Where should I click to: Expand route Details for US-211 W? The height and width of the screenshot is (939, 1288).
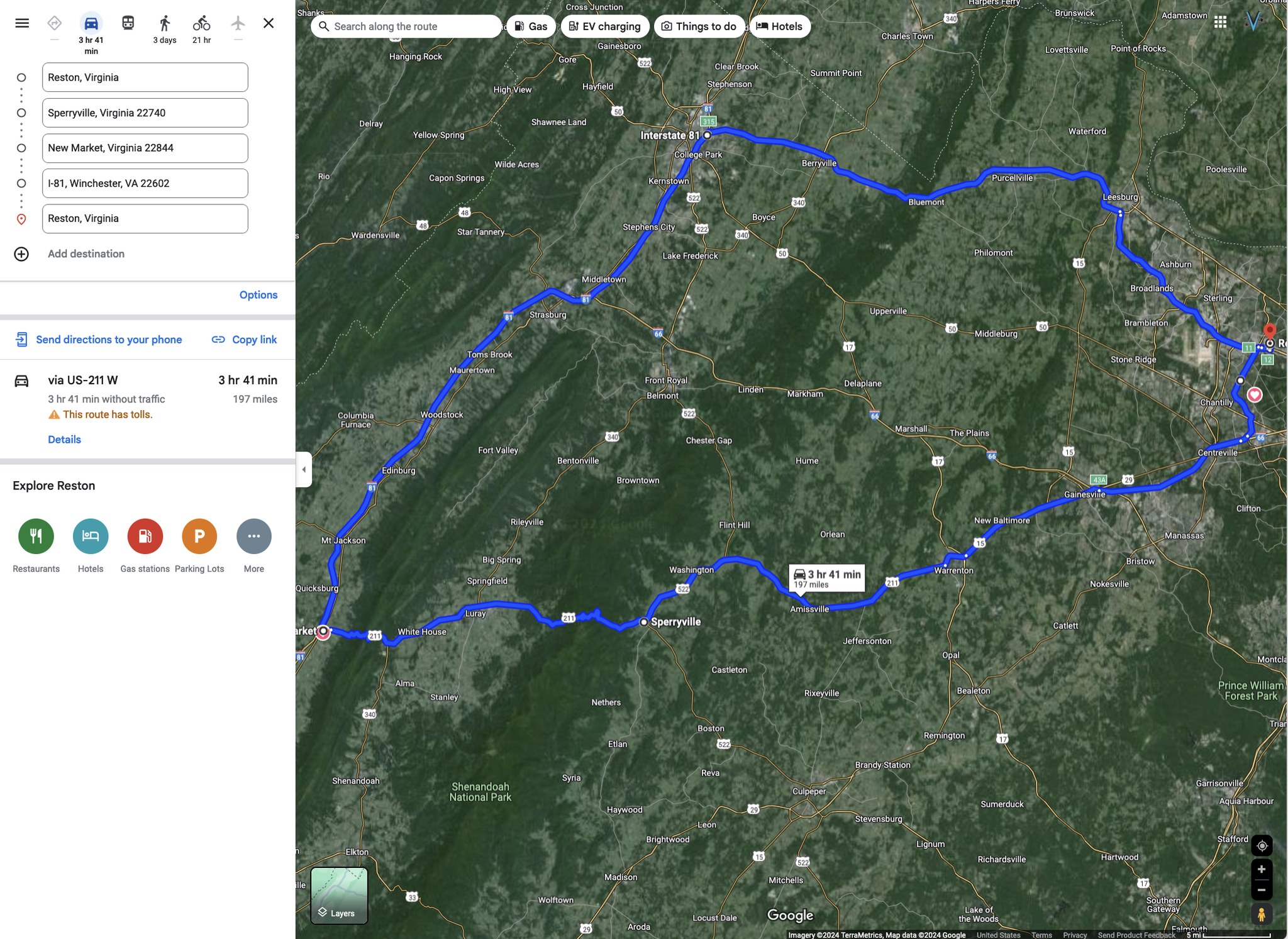(64, 440)
